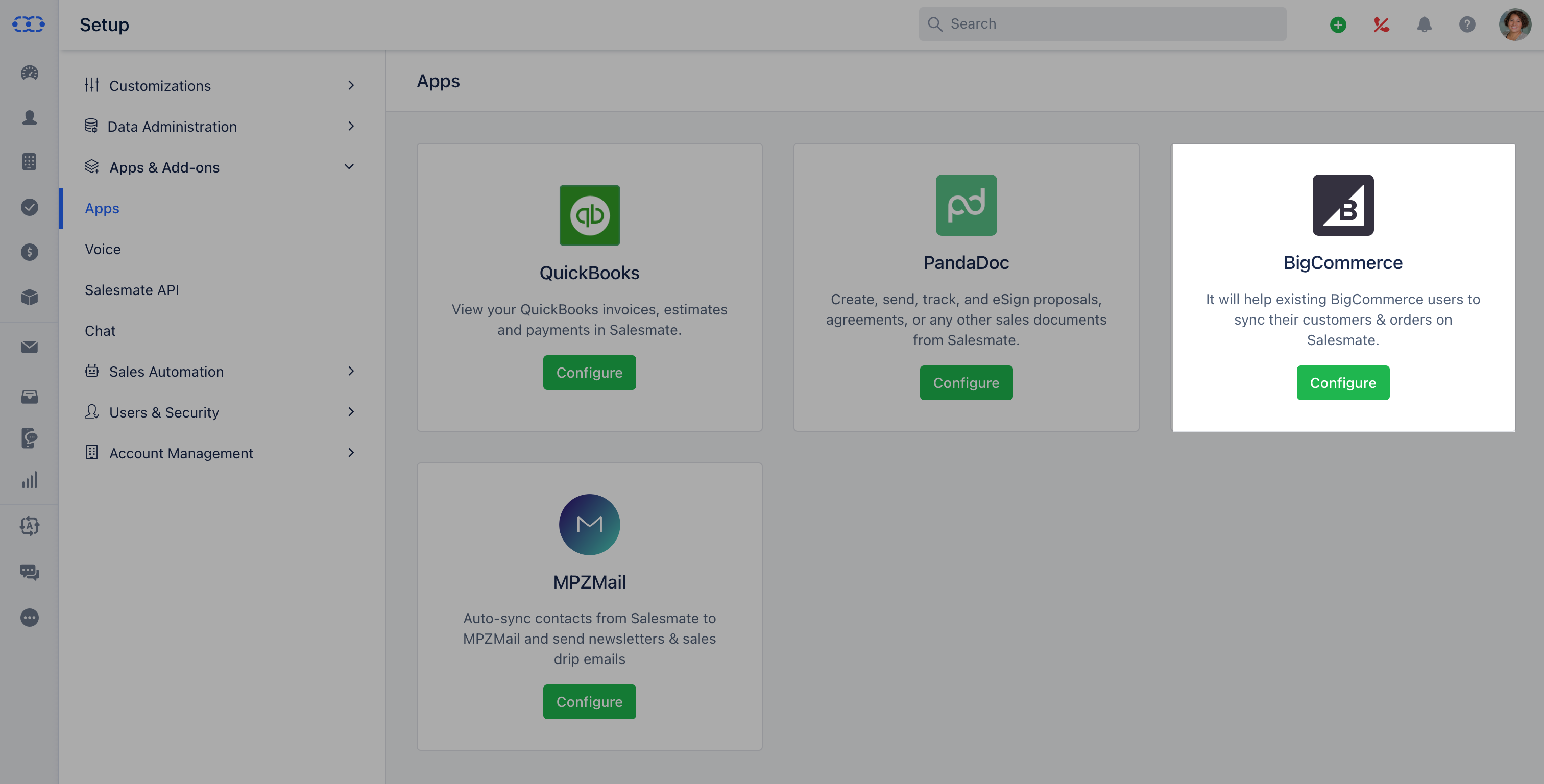Expand the Data Administration chevron
This screenshot has height=784, width=1544.
click(351, 126)
